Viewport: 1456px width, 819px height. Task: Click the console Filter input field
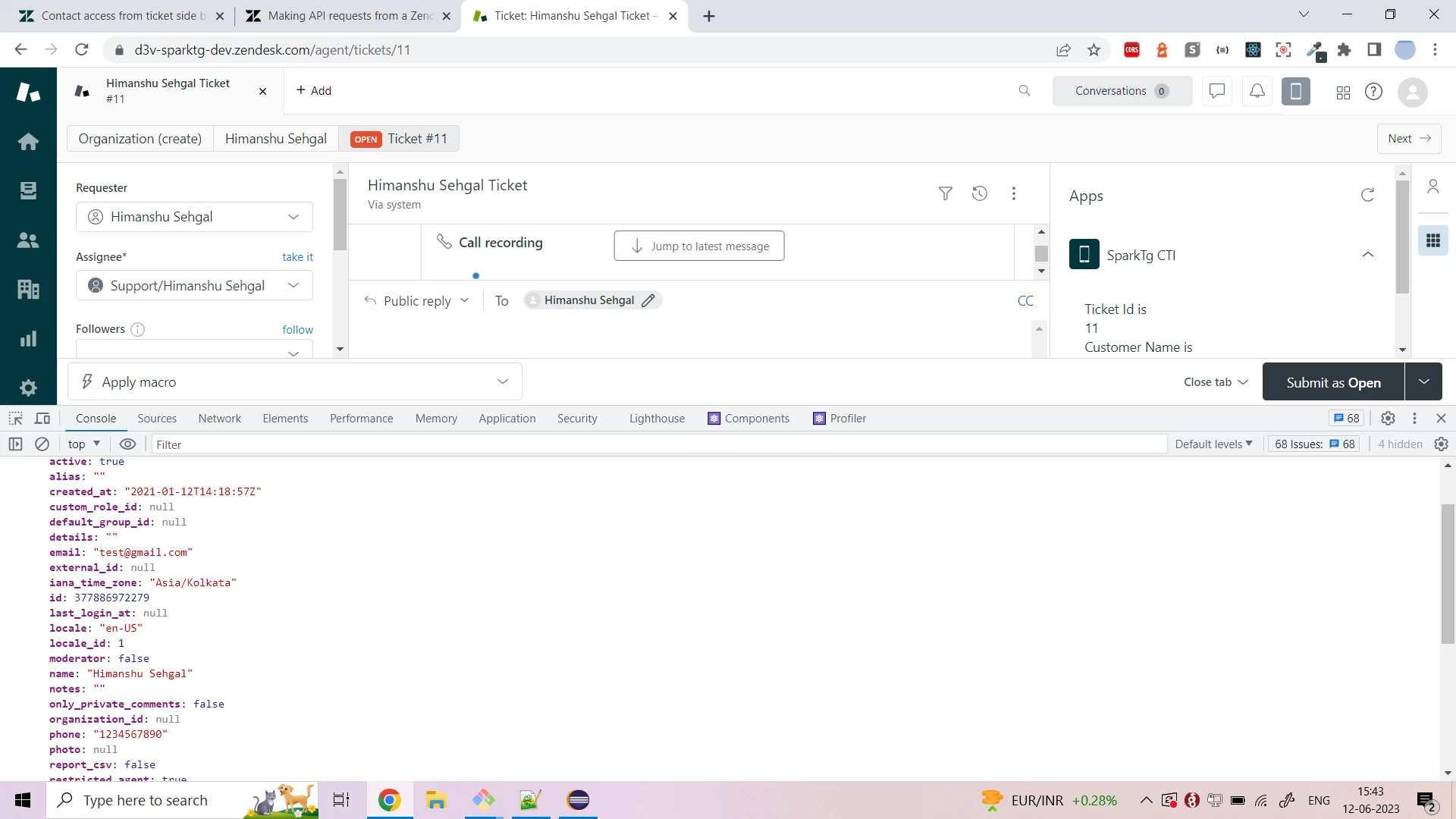(658, 444)
